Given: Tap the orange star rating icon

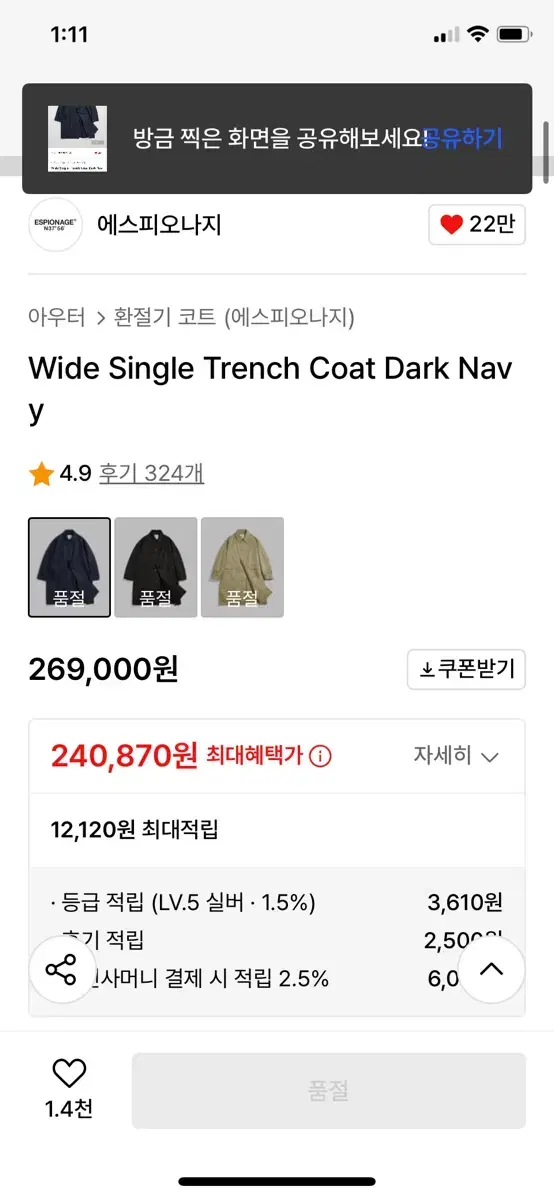Looking at the screenshot, I should (x=42, y=474).
